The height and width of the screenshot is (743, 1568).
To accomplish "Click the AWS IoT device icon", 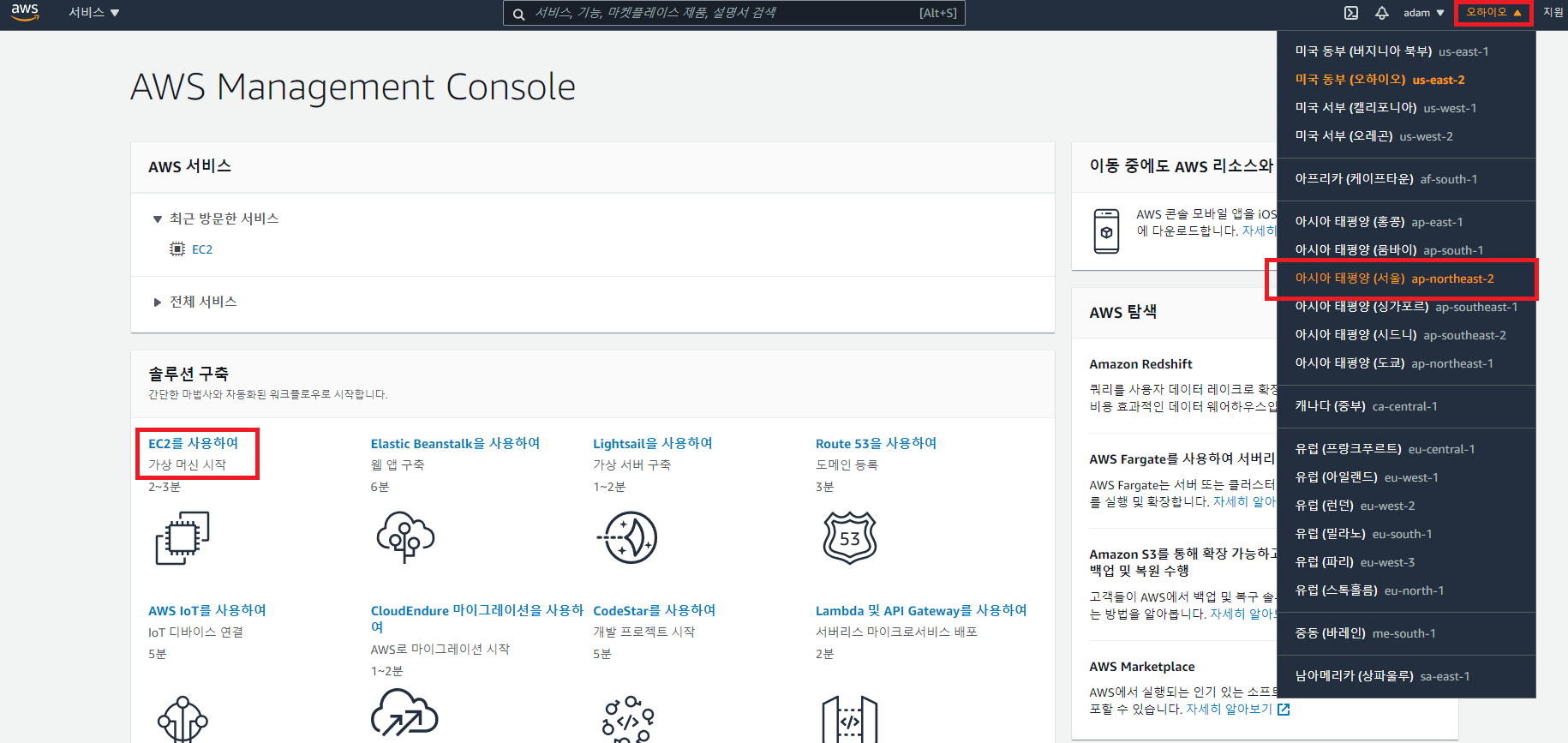I will pos(183,720).
